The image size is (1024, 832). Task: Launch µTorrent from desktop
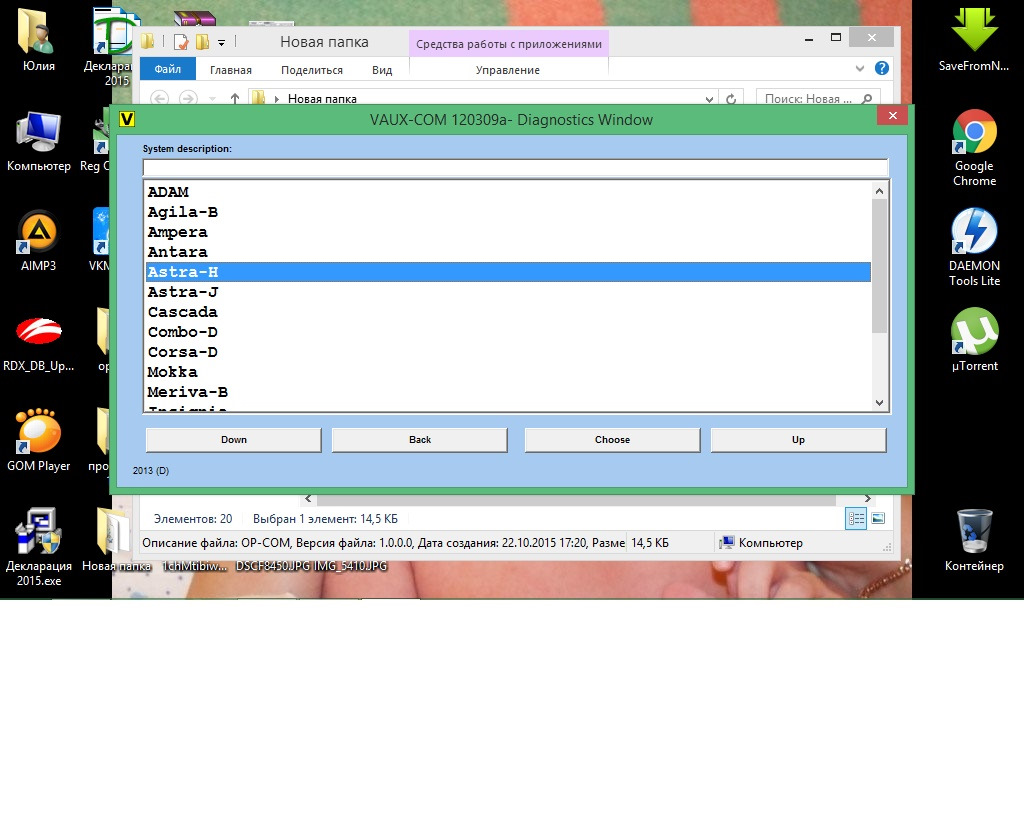point(974,340)
